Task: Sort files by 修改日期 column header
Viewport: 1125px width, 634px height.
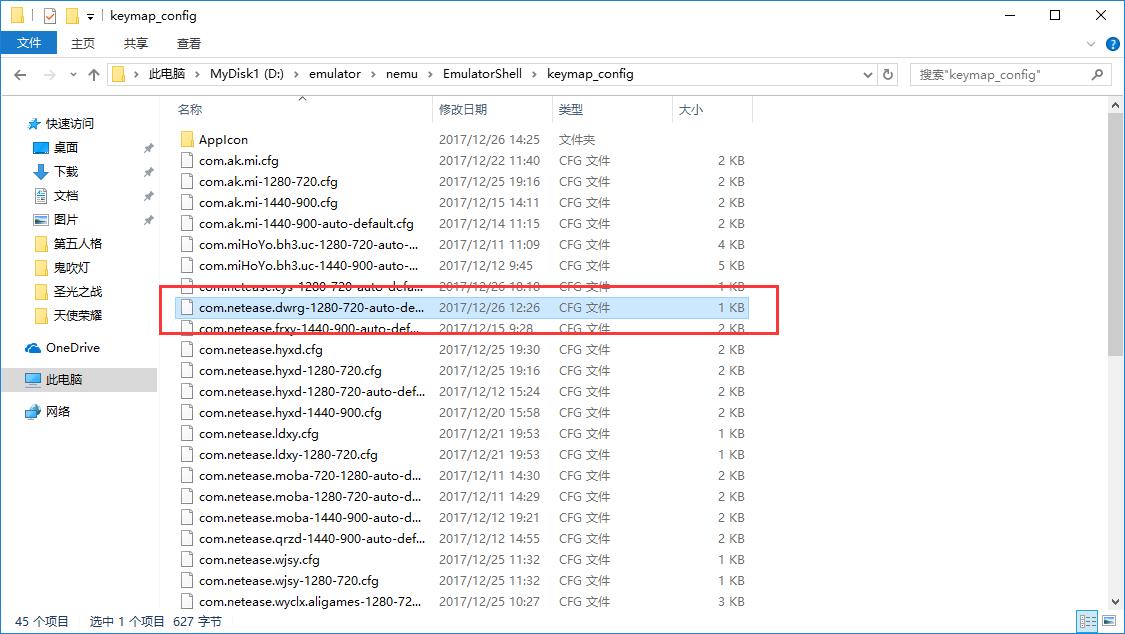Action: tap(463, 110)
